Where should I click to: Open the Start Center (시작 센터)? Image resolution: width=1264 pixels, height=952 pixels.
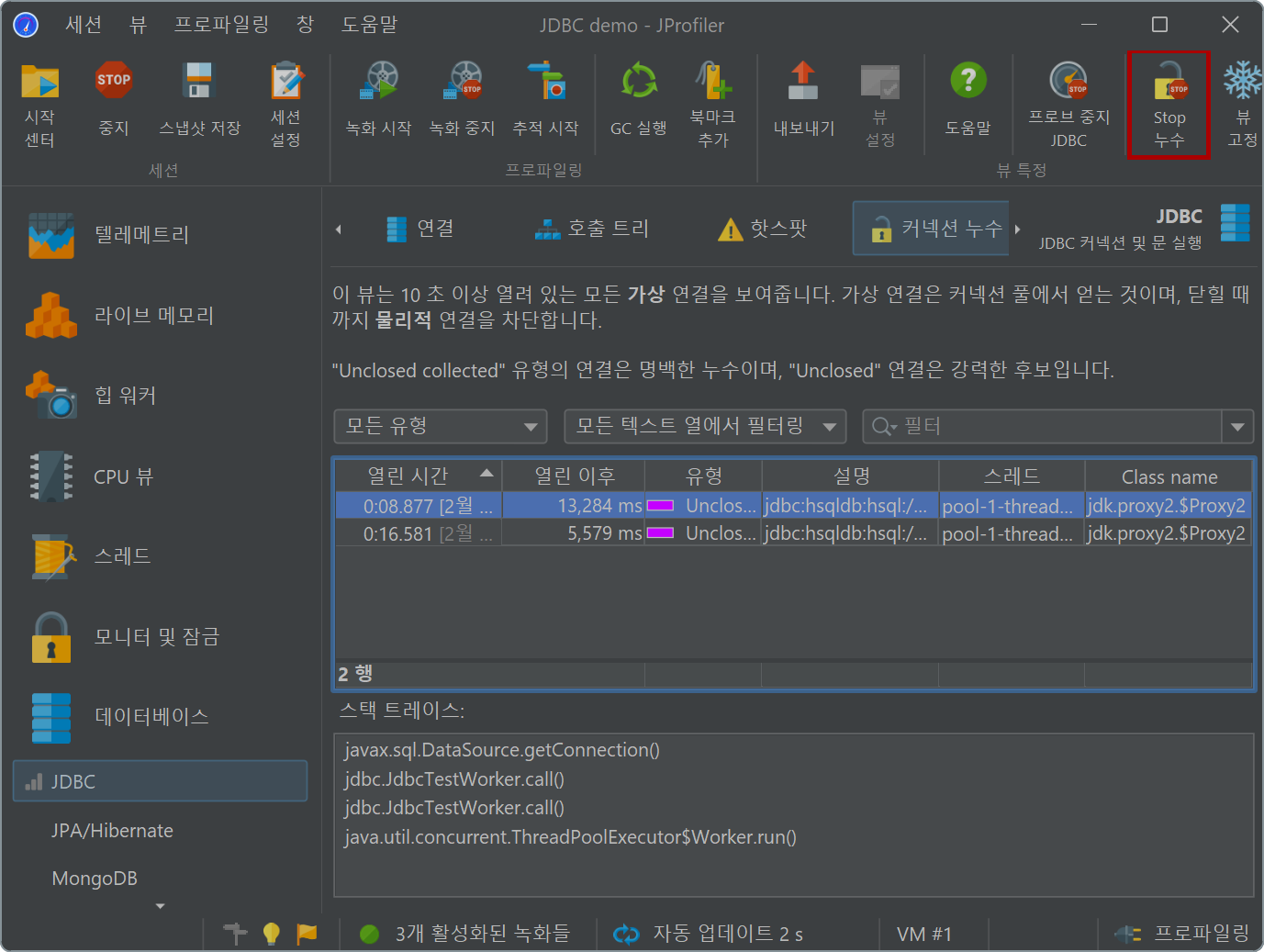tap(39, 103)
